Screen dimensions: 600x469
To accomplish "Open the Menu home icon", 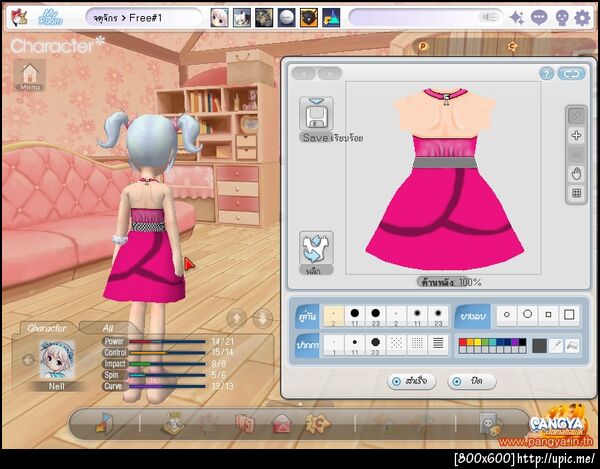I will [30, 75].
